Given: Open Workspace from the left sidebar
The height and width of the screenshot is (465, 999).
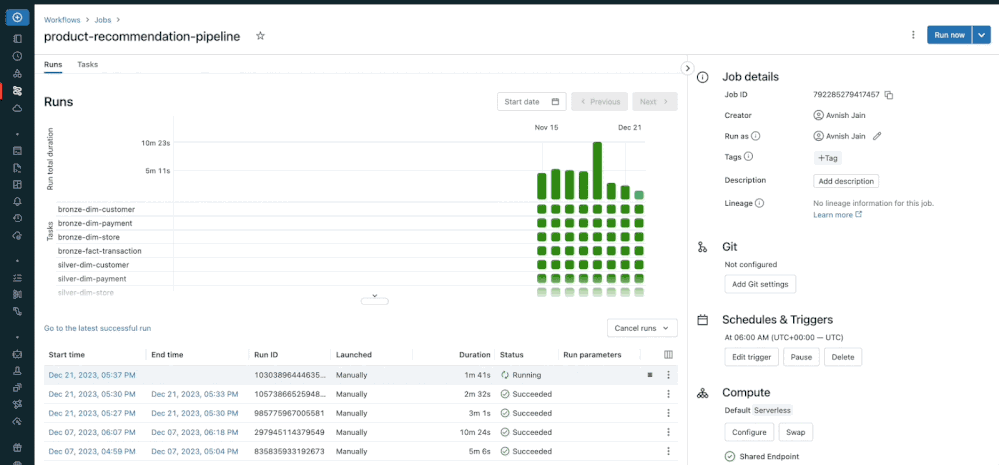Looking at the screenshot, I should point(17,39).
